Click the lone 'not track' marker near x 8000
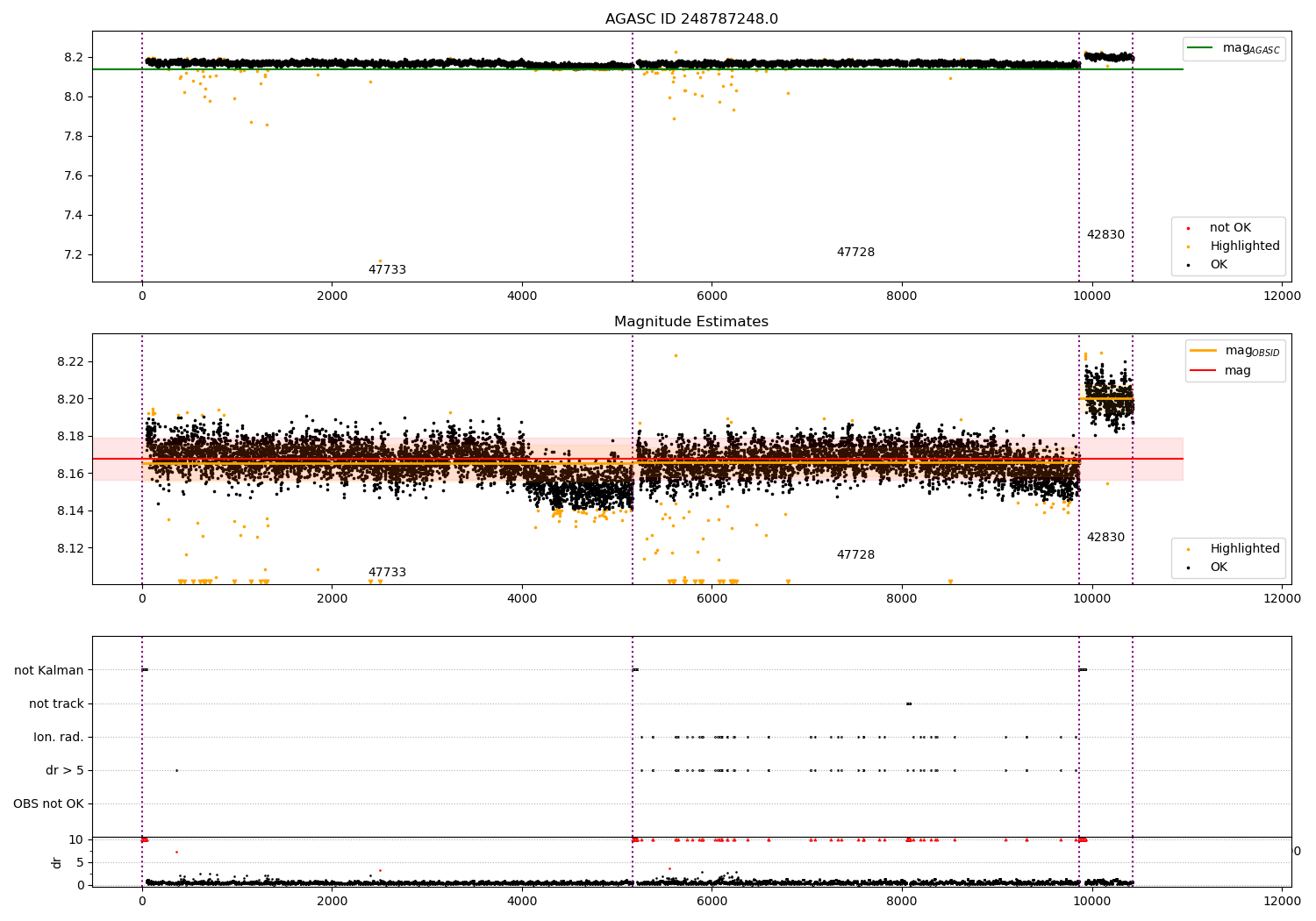The image size is (1316, 921). 909,703
